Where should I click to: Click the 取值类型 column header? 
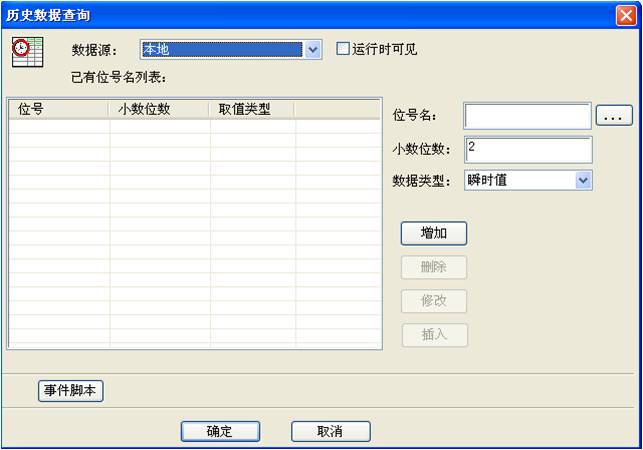[251, 109]
